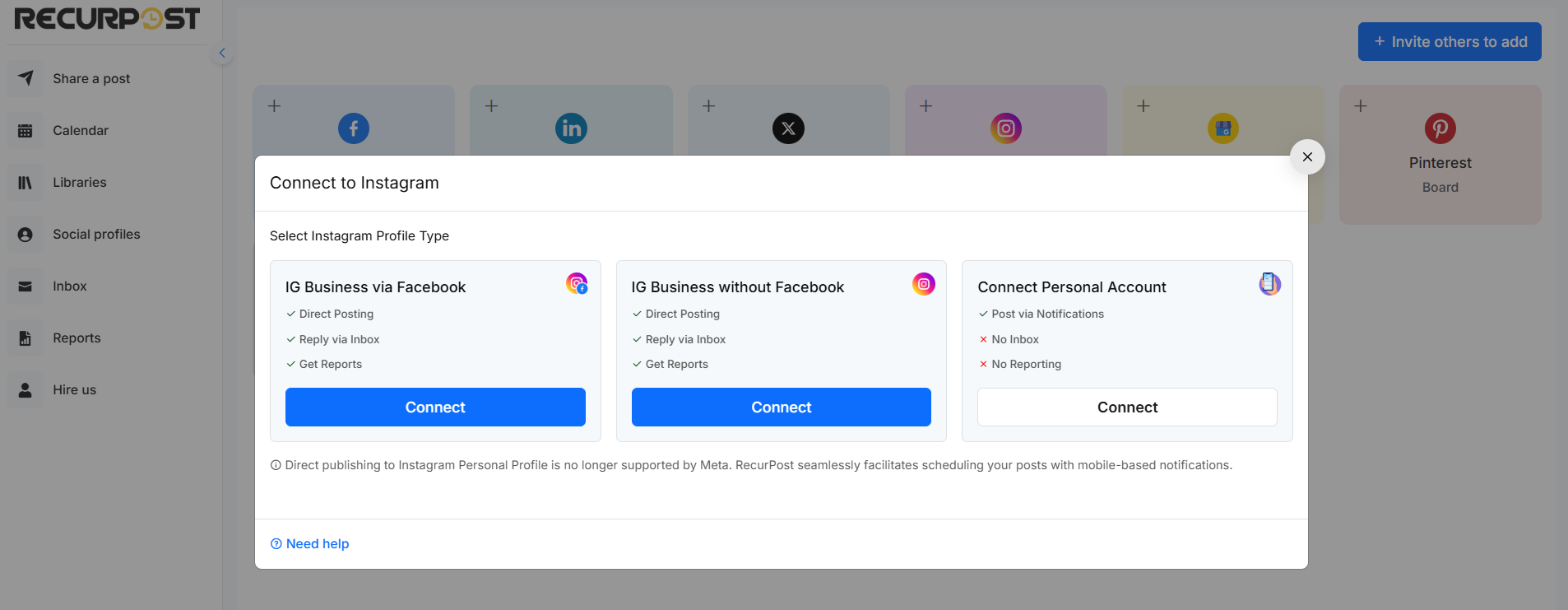Open Share a post menu item
This screenshot has height=610, width=1568.
click(x=91, y=78)
